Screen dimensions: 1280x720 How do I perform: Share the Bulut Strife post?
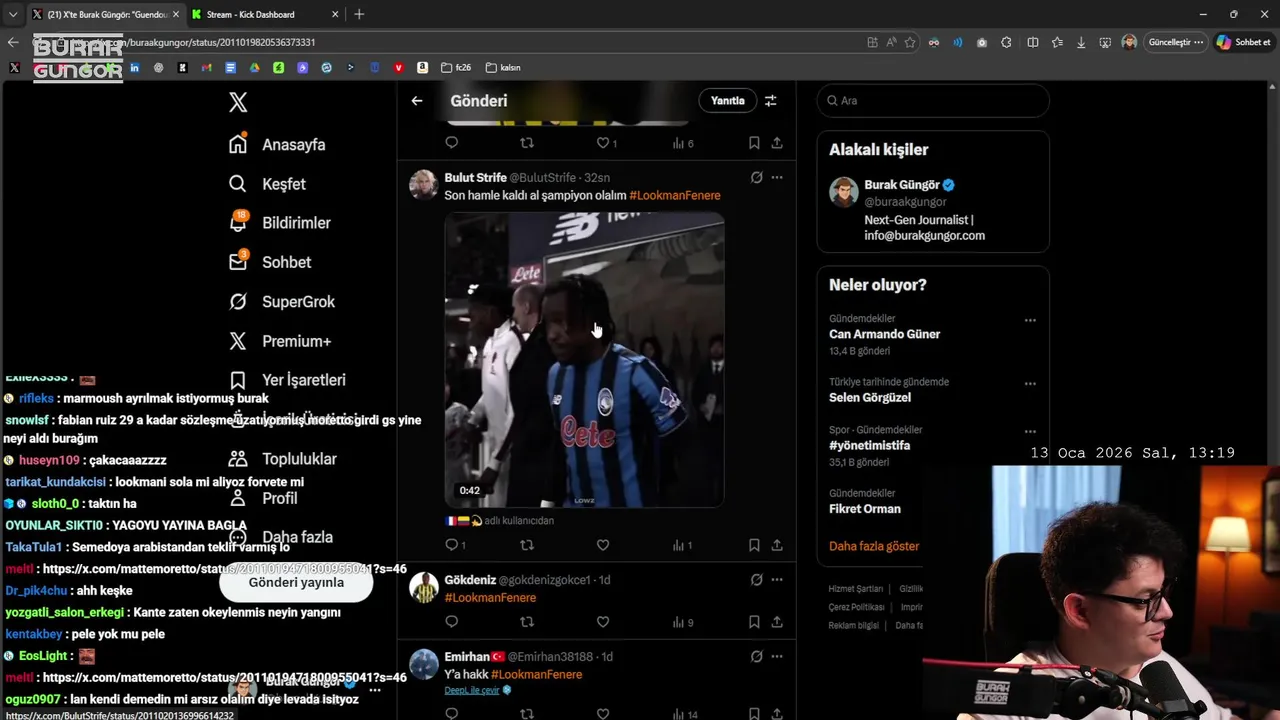(x=777, y=545)
